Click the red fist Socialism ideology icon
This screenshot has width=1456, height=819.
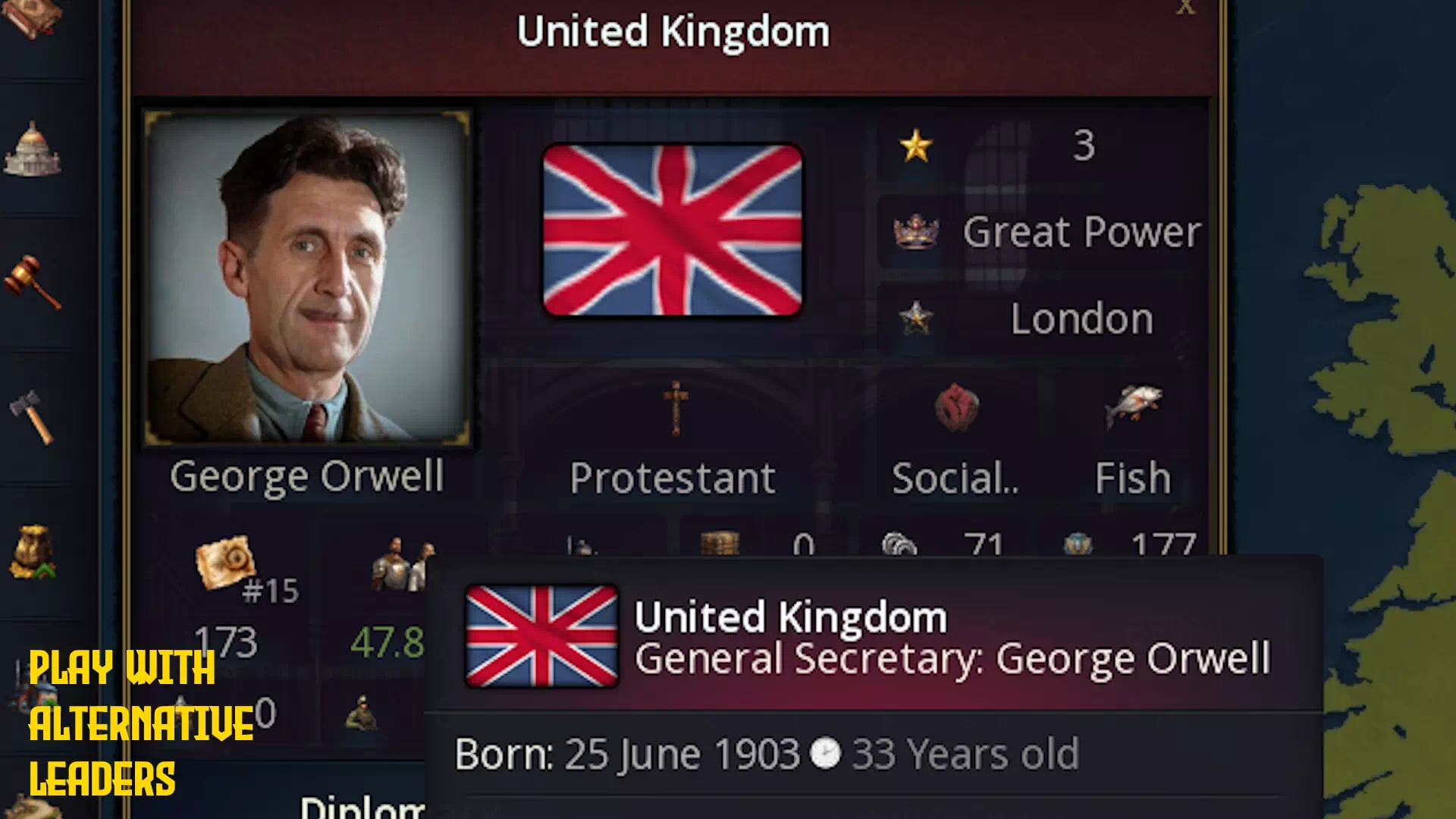[x=956, y=408]
